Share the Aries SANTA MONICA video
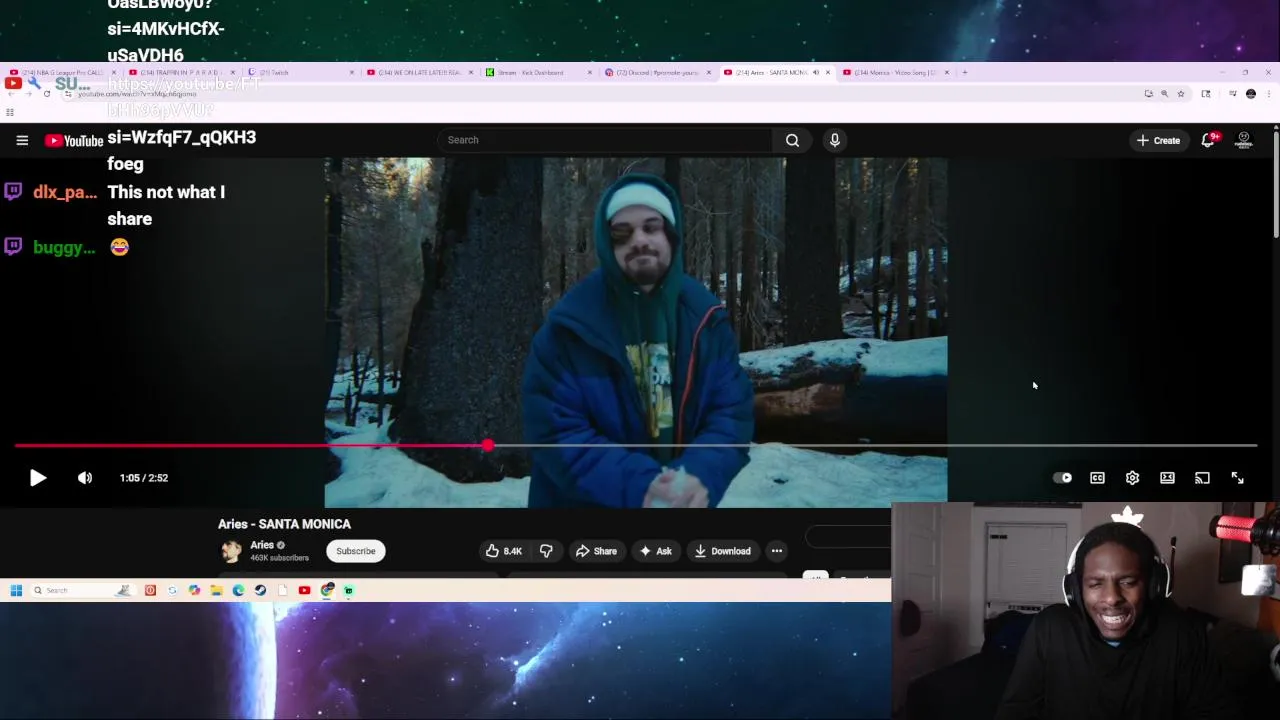1280x720 pixels. pyautogui.click(x=595, y=551)
